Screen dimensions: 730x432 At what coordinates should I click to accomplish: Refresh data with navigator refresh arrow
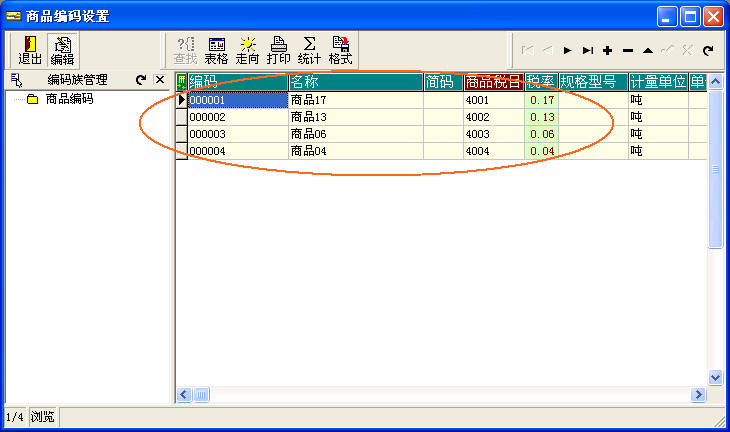708,50
